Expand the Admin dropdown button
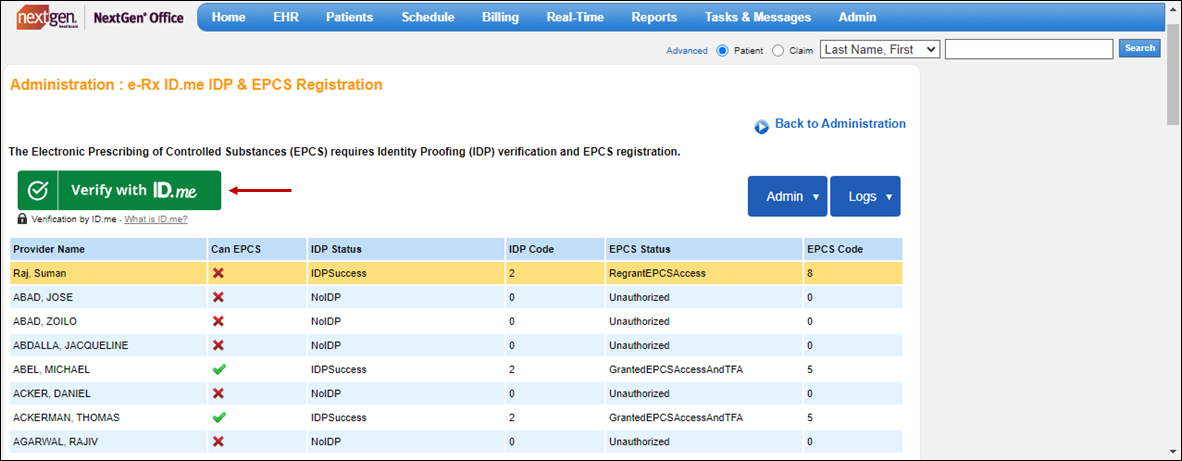 (x=787, y=196)
